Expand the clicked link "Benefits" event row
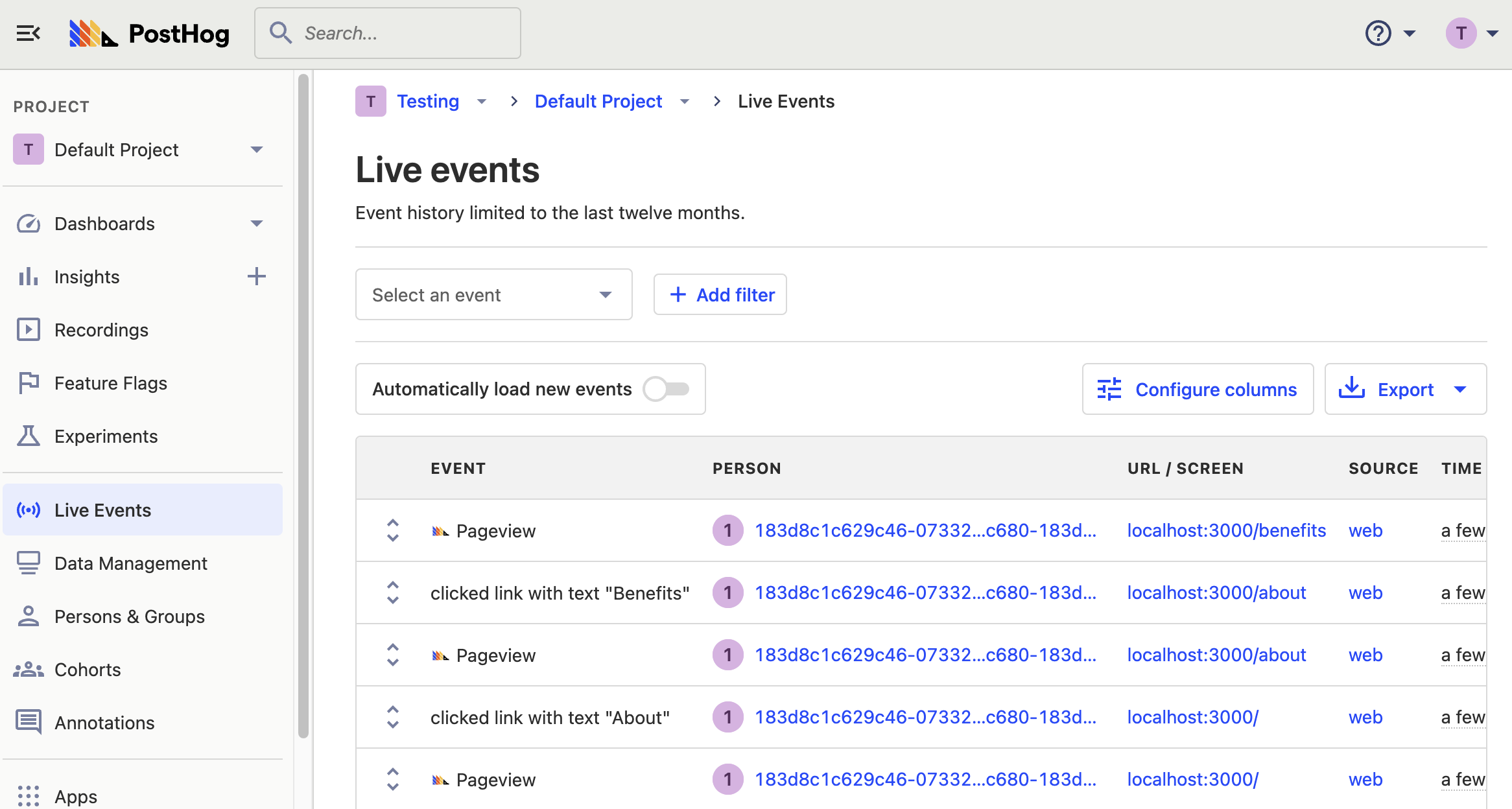The height and width of the screenshot is (809, 1512). 392,593
